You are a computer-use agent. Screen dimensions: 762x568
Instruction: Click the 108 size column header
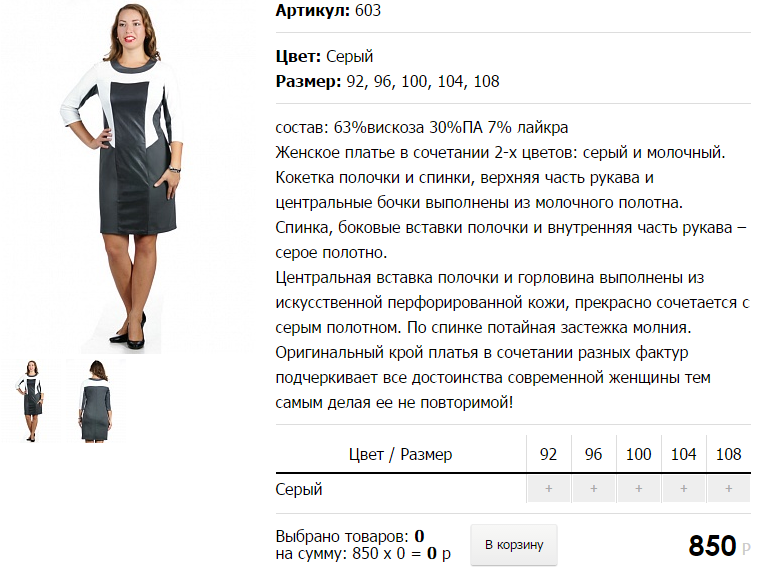coord(729,454)
